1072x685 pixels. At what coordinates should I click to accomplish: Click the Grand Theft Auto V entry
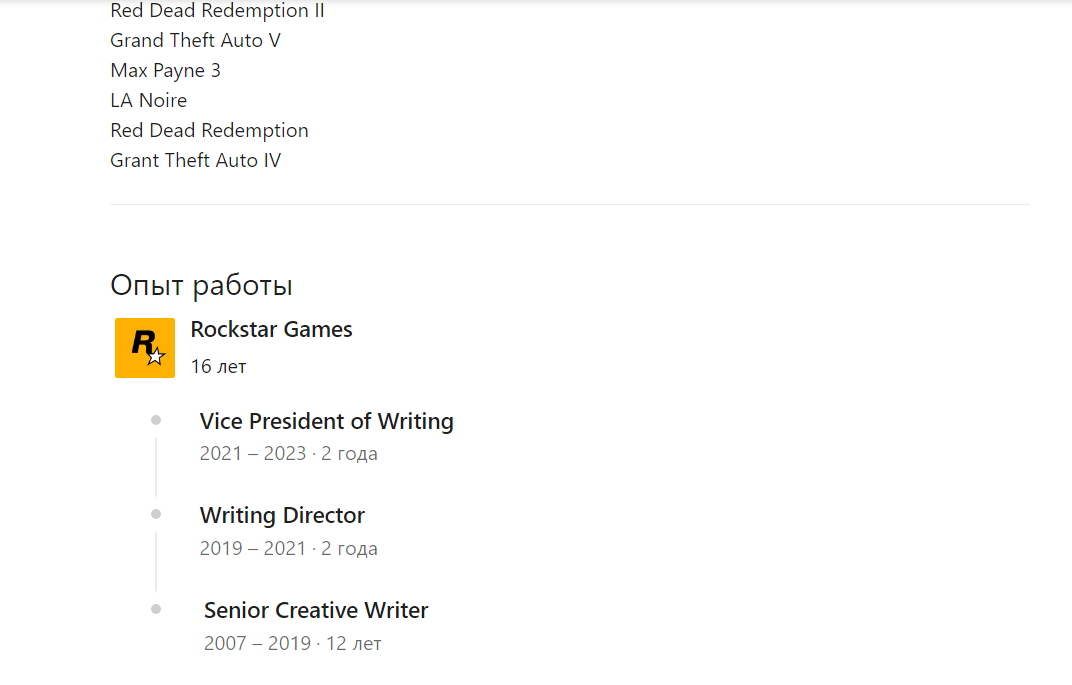point(196,40)
